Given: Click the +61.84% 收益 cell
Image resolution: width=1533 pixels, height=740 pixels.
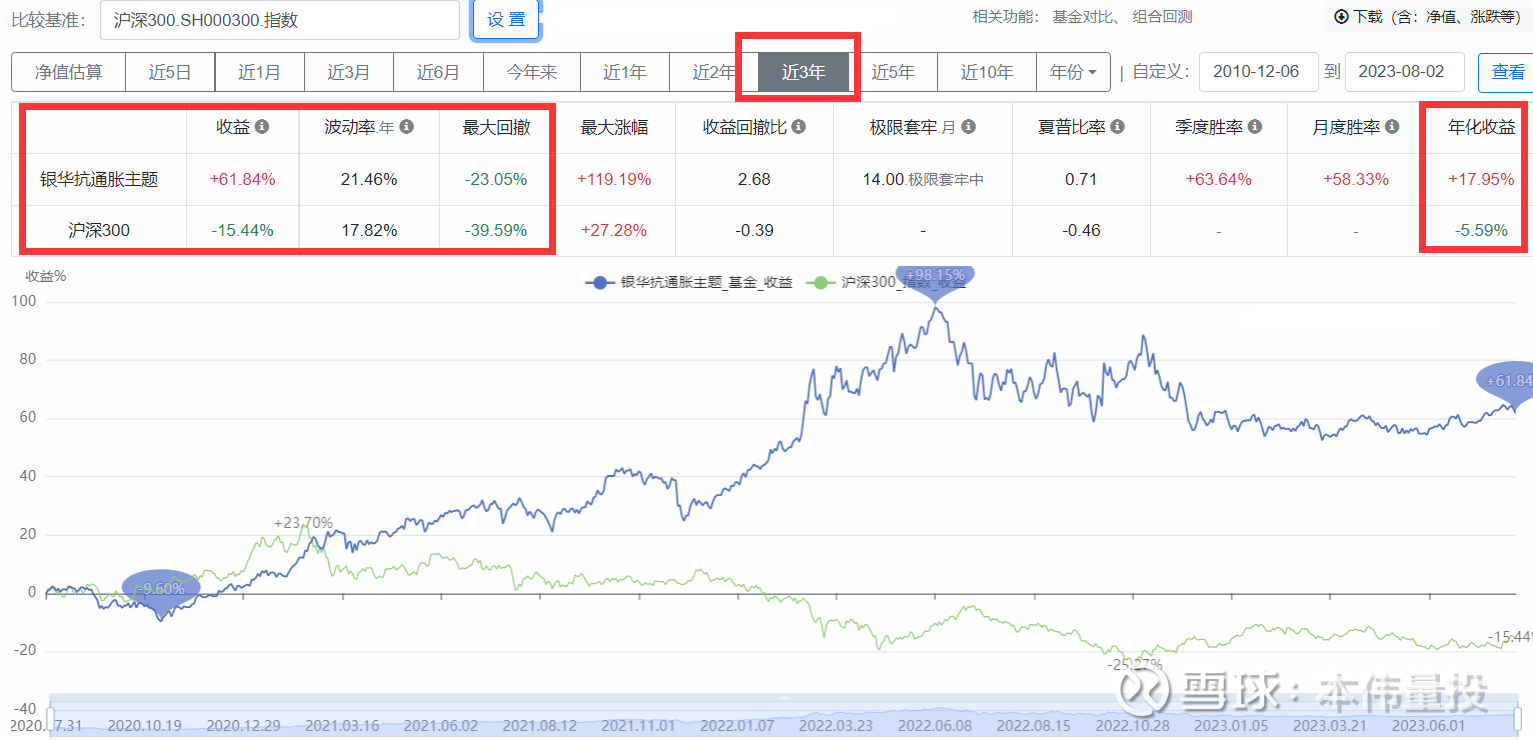Looking at the screenshot, I should [x=242, y=180].
